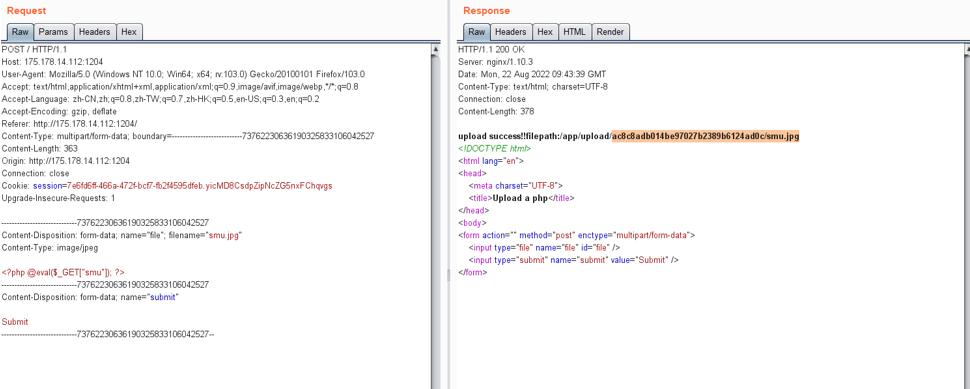Click the 'Host: 175.178.14.112:1204' header line

tap(53, 62)
